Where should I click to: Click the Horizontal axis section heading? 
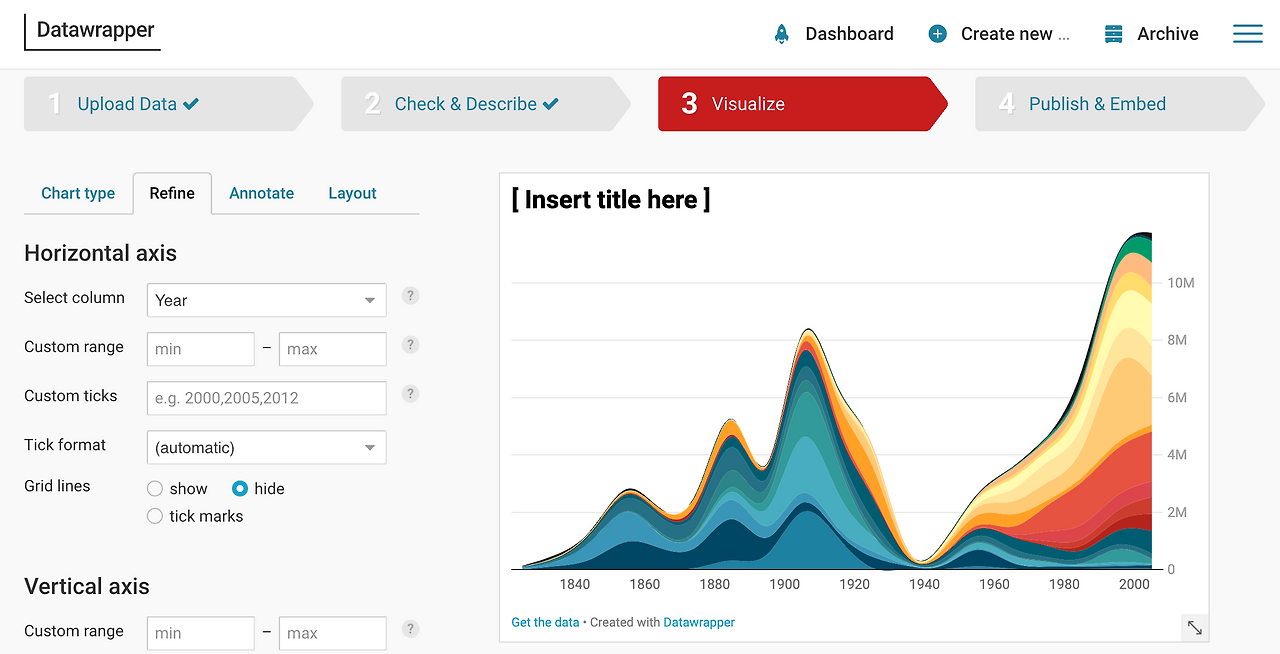click(x=100, y=253)
